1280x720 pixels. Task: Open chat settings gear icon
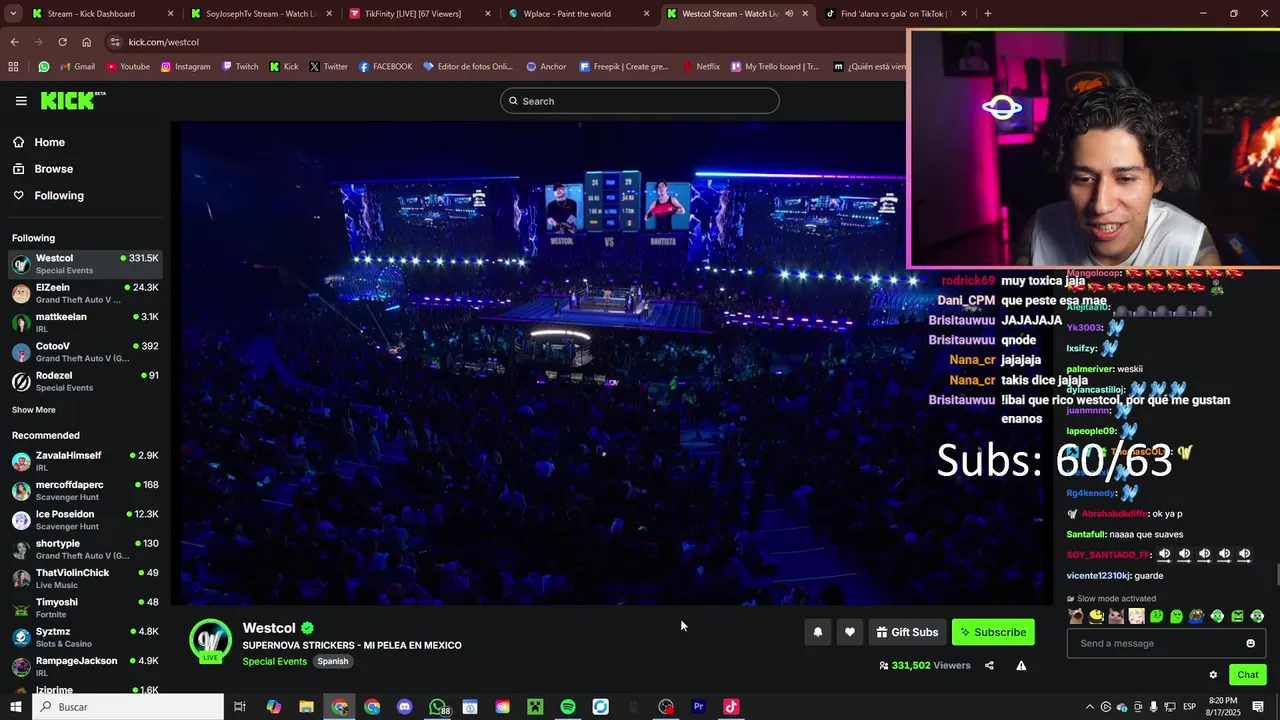point(1213,675)
